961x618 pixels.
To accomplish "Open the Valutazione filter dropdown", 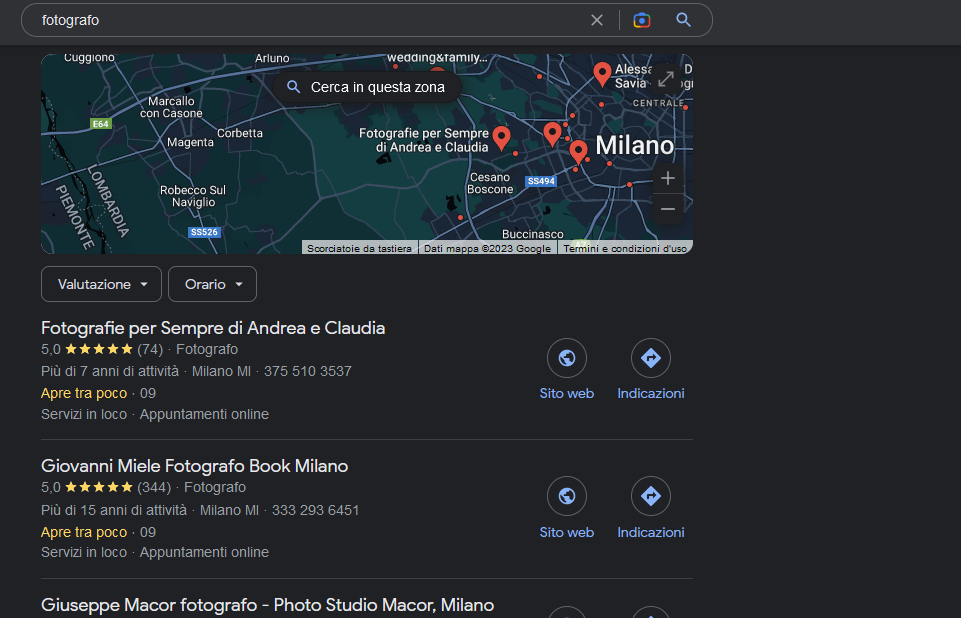I will pos(101,284).
